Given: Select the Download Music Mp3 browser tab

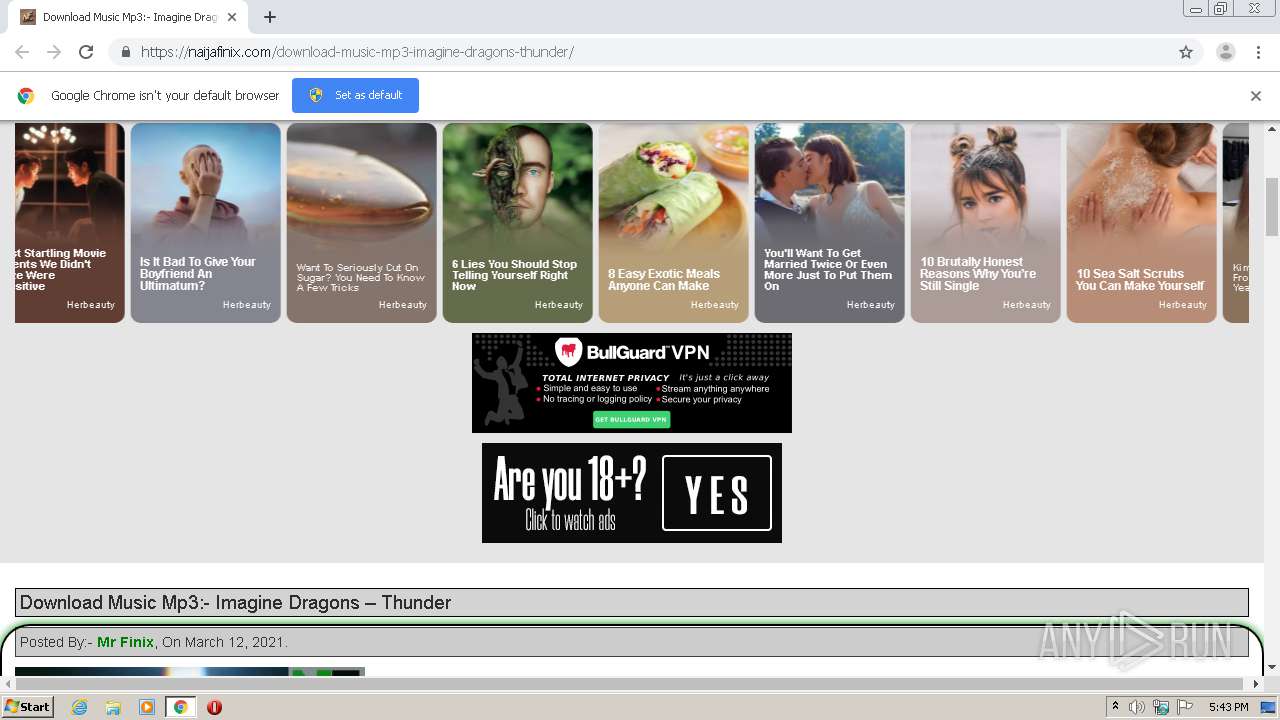Looking at the screenshot, I should click(x=128, y=17).
